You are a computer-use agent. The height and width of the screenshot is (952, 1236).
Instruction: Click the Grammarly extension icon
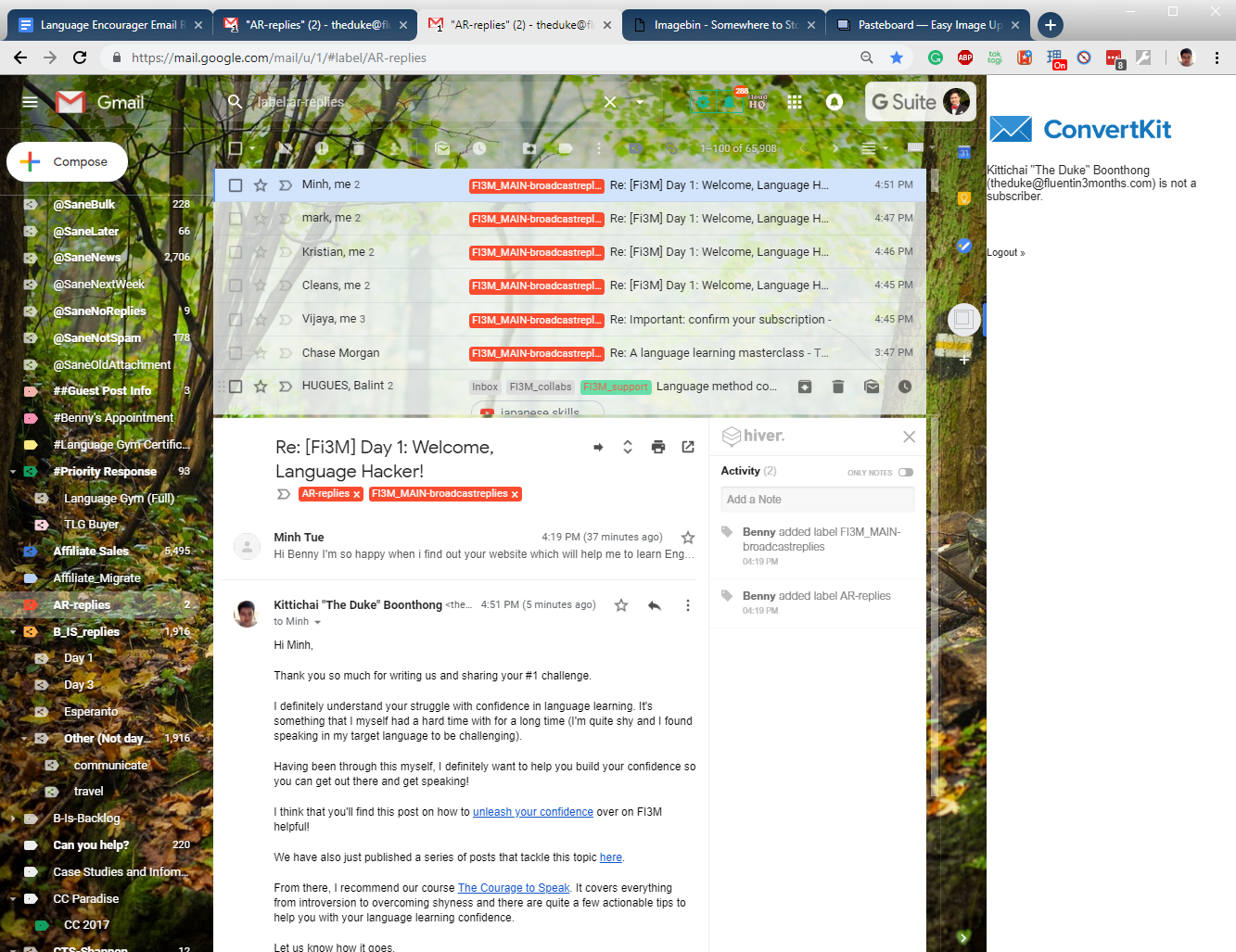point(936,57)
